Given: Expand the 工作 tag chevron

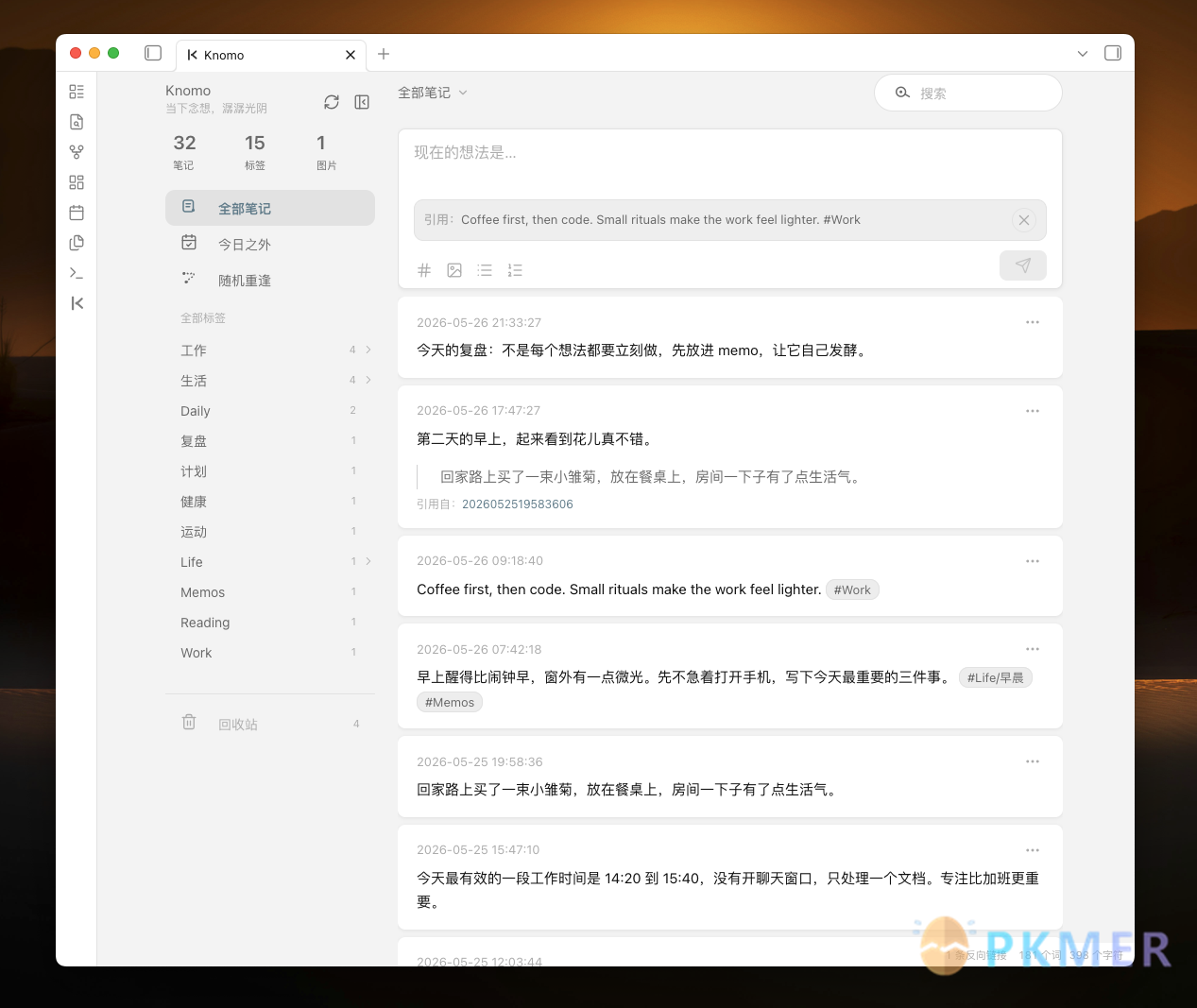Looking at the screenshot, I should (368, 350).
